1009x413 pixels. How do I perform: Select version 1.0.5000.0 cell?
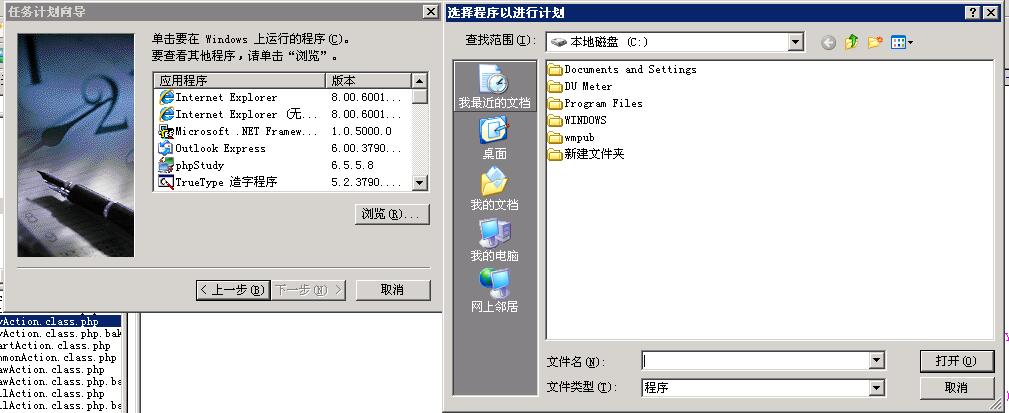tap(362, 131)
